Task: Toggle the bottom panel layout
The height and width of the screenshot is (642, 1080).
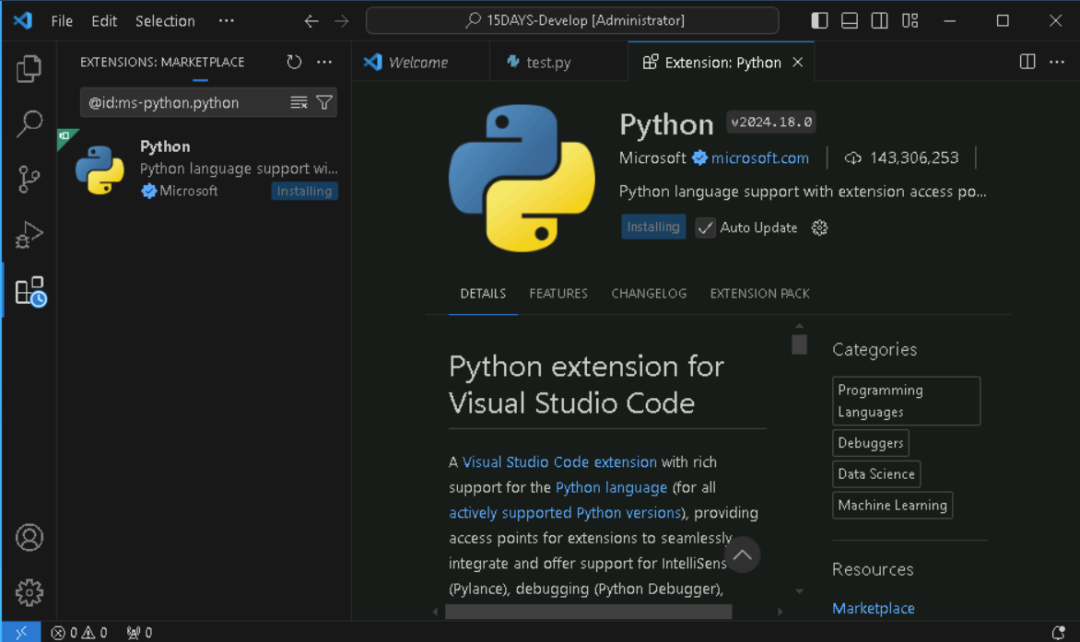Action: coord(849,21)
